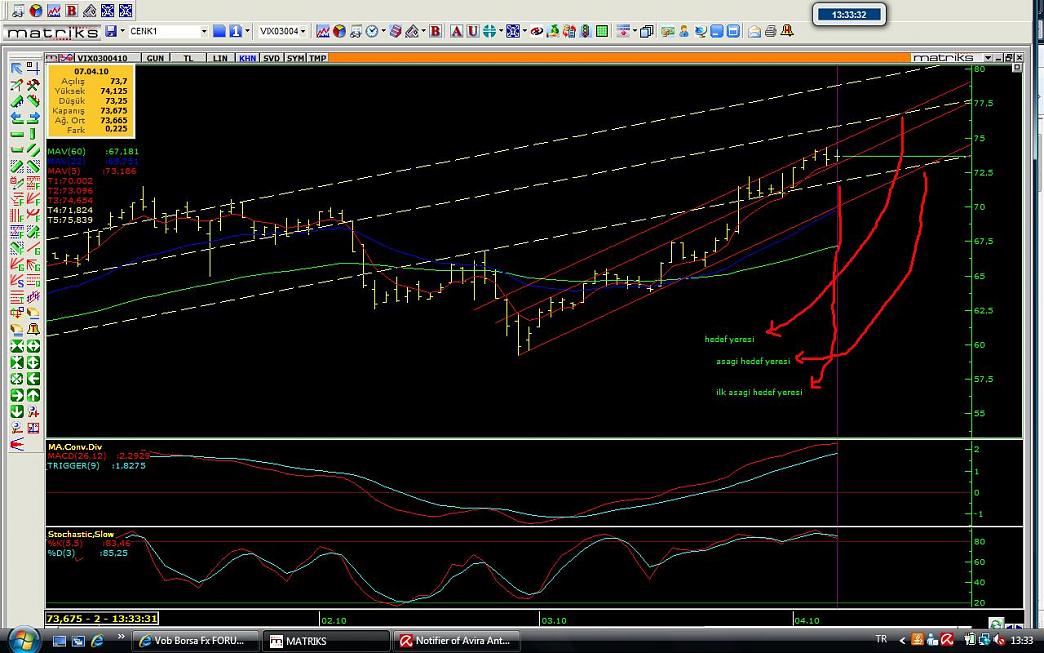
Task: Toggle the TL currency button
Action: 188,58
